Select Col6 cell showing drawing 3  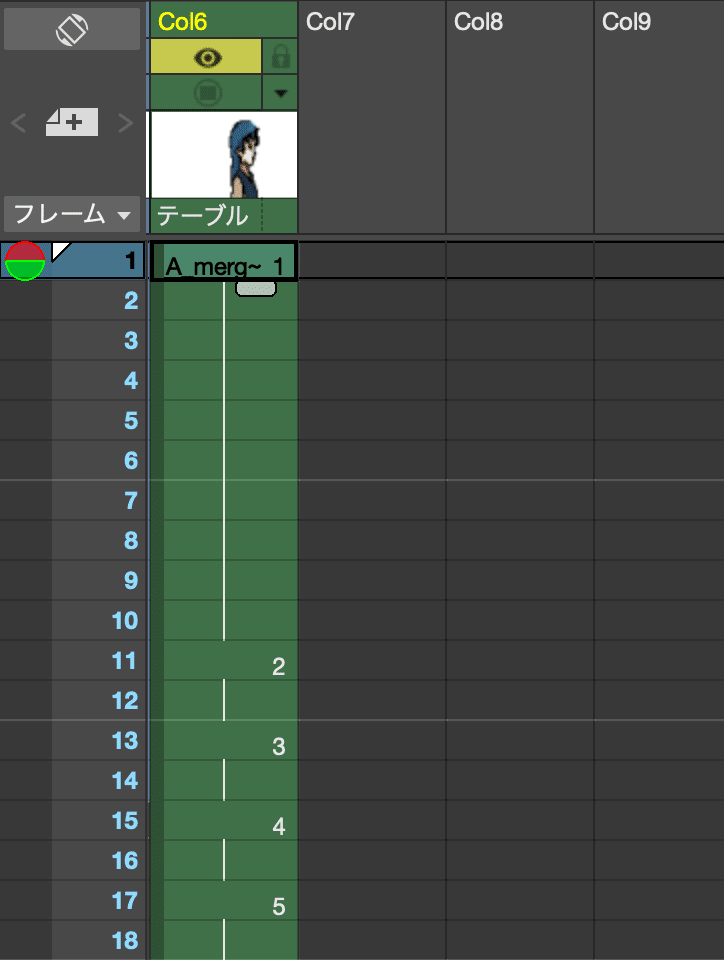tap(231, 741)
